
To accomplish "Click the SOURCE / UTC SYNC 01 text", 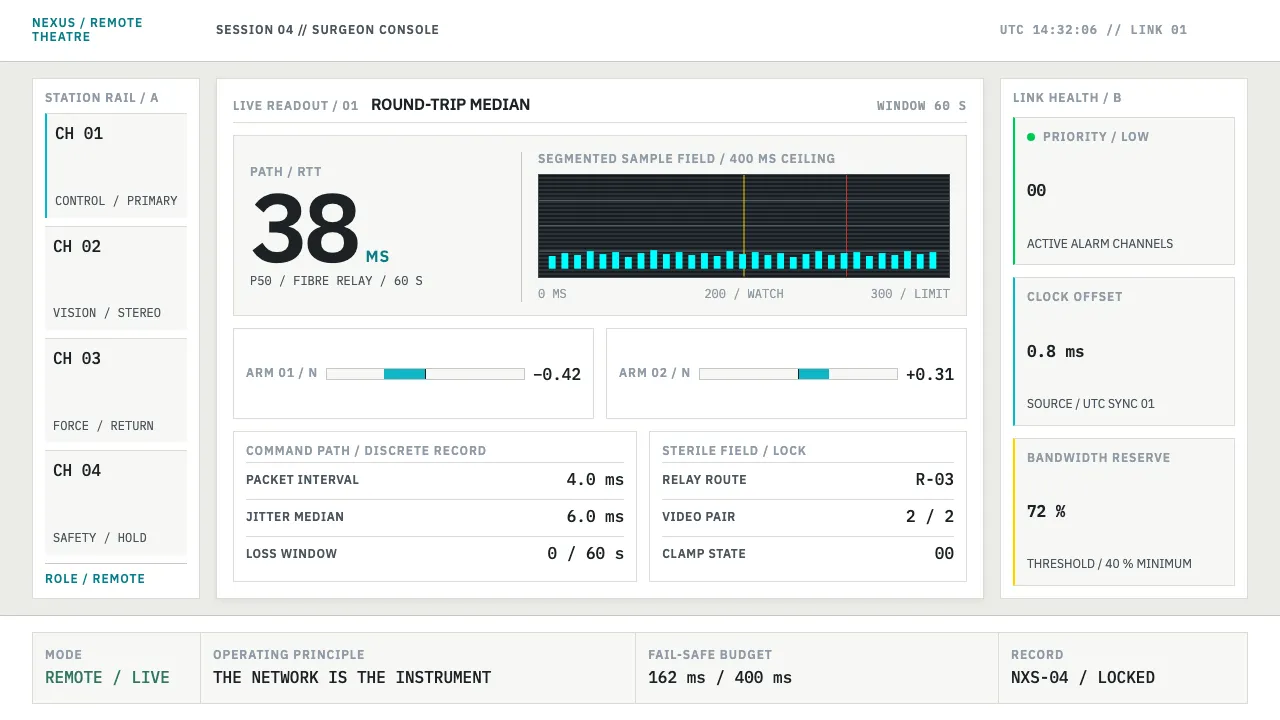I will (1090, 404).
